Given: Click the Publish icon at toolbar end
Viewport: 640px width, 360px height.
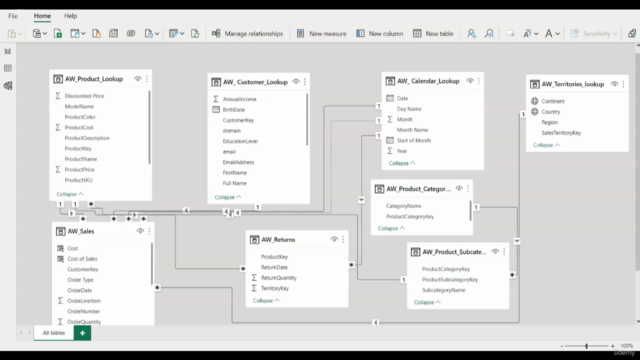Looking at the screenshot, I should 632,33.
